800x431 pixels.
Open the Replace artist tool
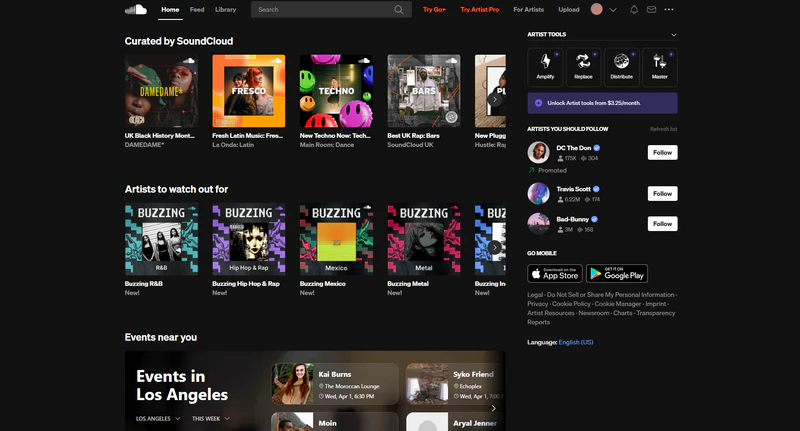(583, 66)
